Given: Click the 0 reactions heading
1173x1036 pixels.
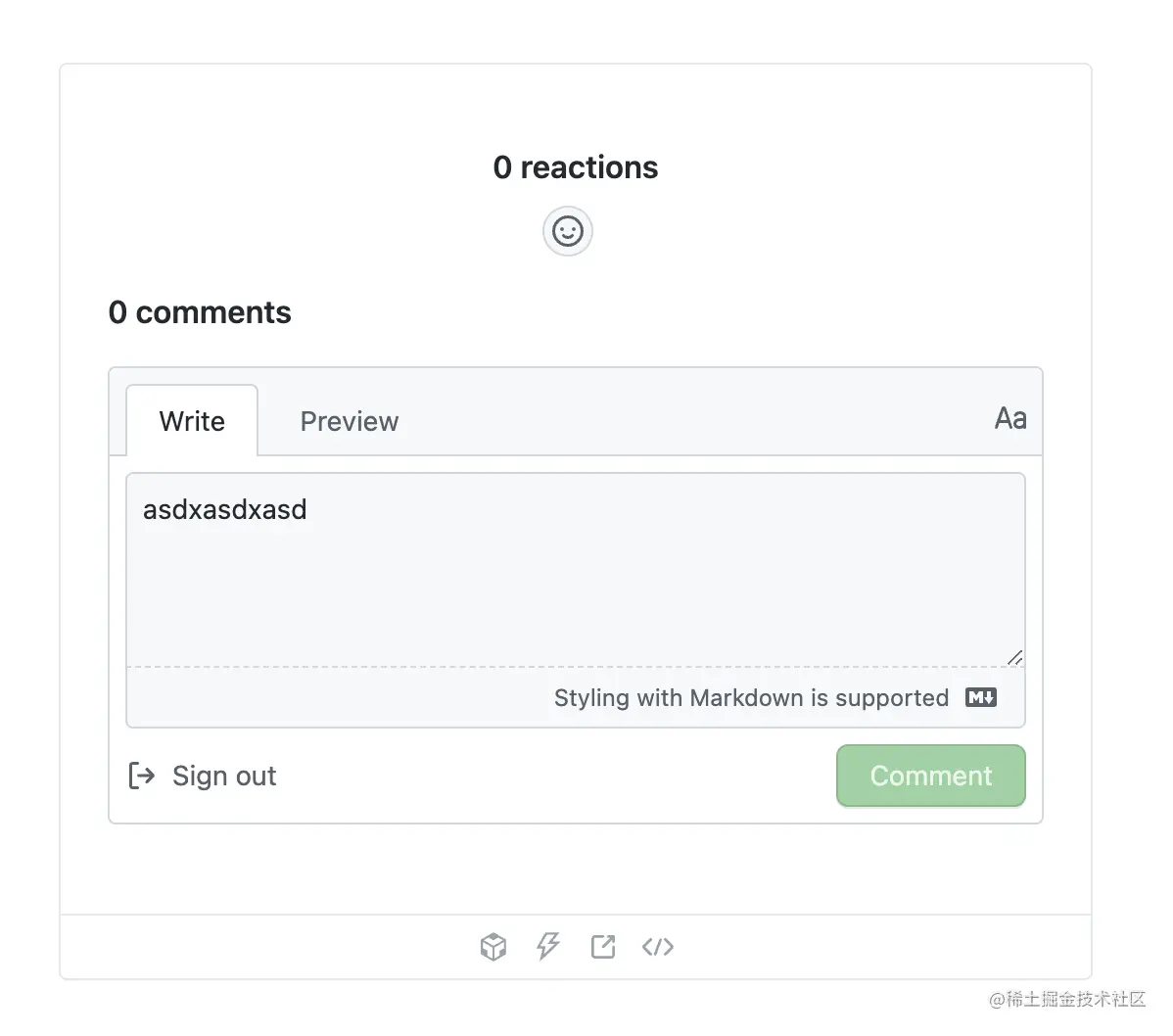Looking at the screenshot, I should click(x=576, y=167).
